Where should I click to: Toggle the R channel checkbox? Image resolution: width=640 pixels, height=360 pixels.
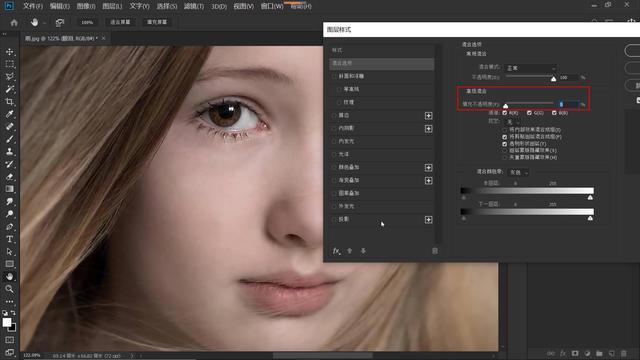click(505, 113)
